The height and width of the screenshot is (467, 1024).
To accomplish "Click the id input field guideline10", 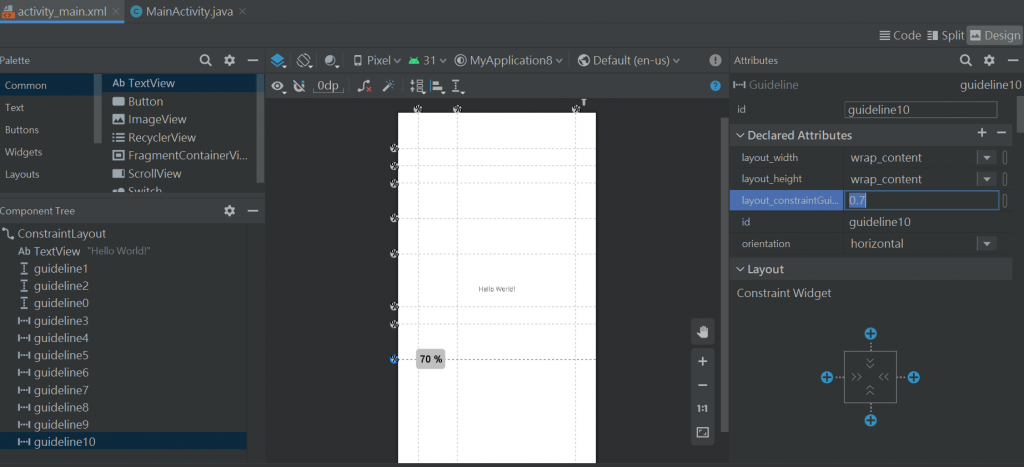I will (921, 110).
